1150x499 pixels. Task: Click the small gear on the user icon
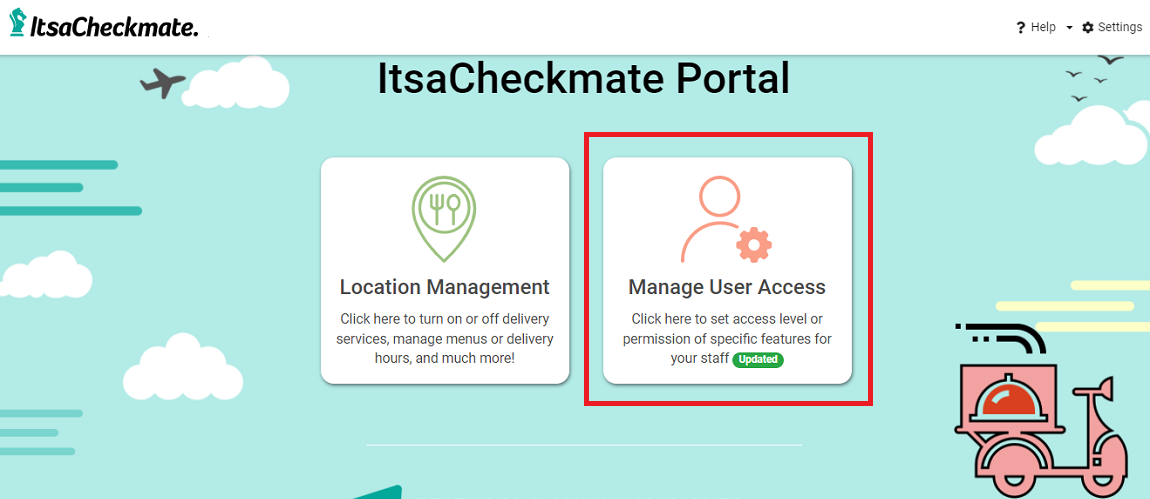click(753, 245)
